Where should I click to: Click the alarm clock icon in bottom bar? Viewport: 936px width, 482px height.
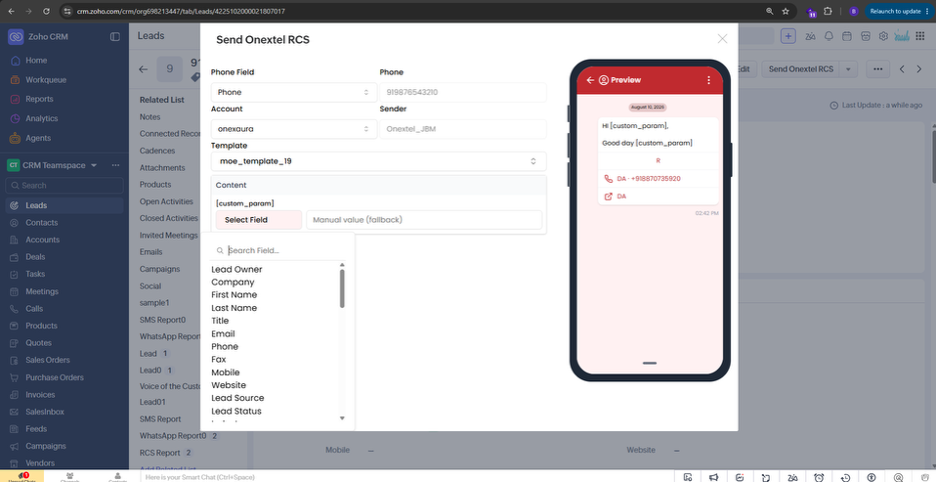point(819,477)
